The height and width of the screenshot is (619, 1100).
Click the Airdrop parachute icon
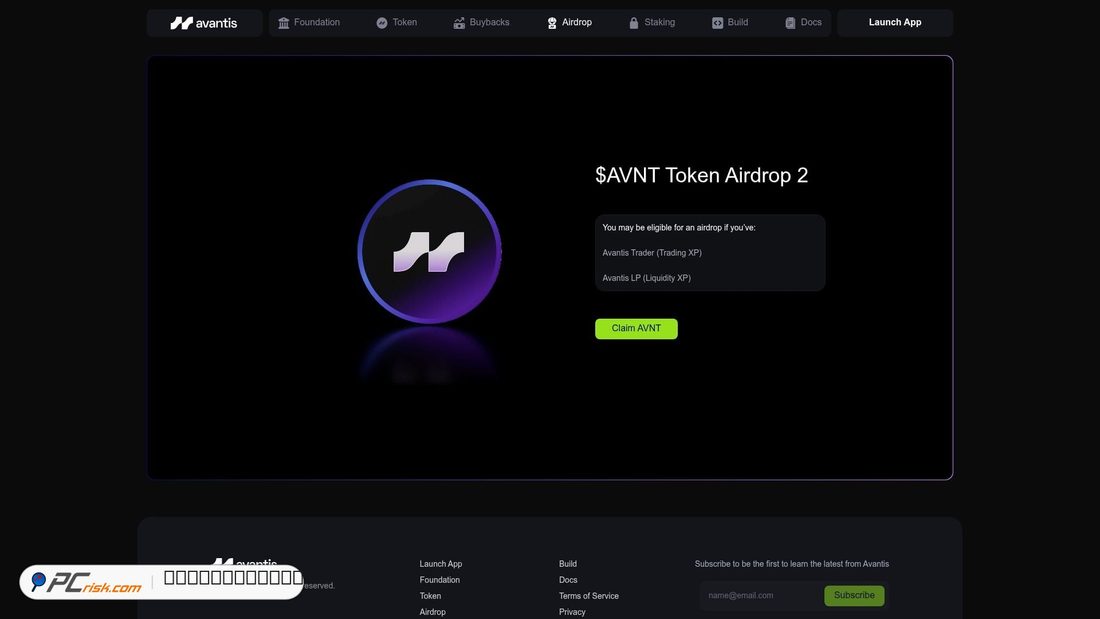pos(552,23)
